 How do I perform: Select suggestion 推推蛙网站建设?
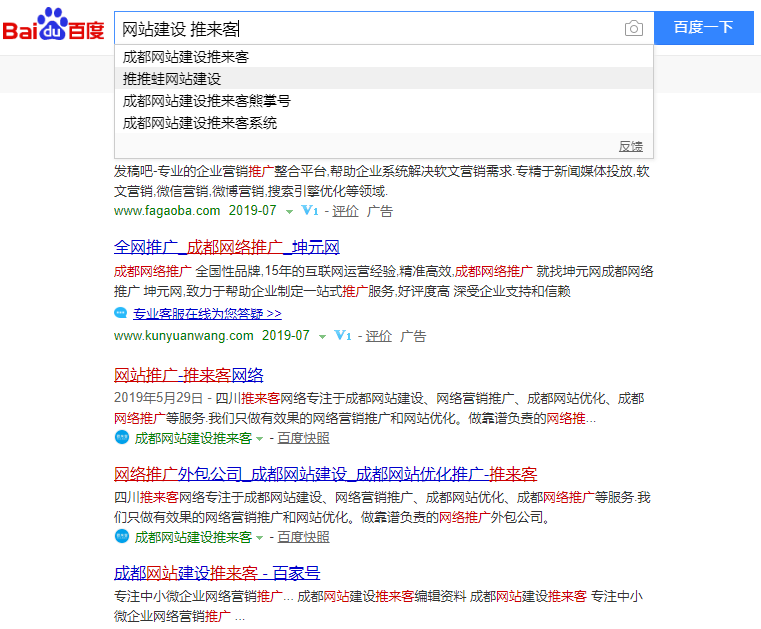tap(172, 79)
